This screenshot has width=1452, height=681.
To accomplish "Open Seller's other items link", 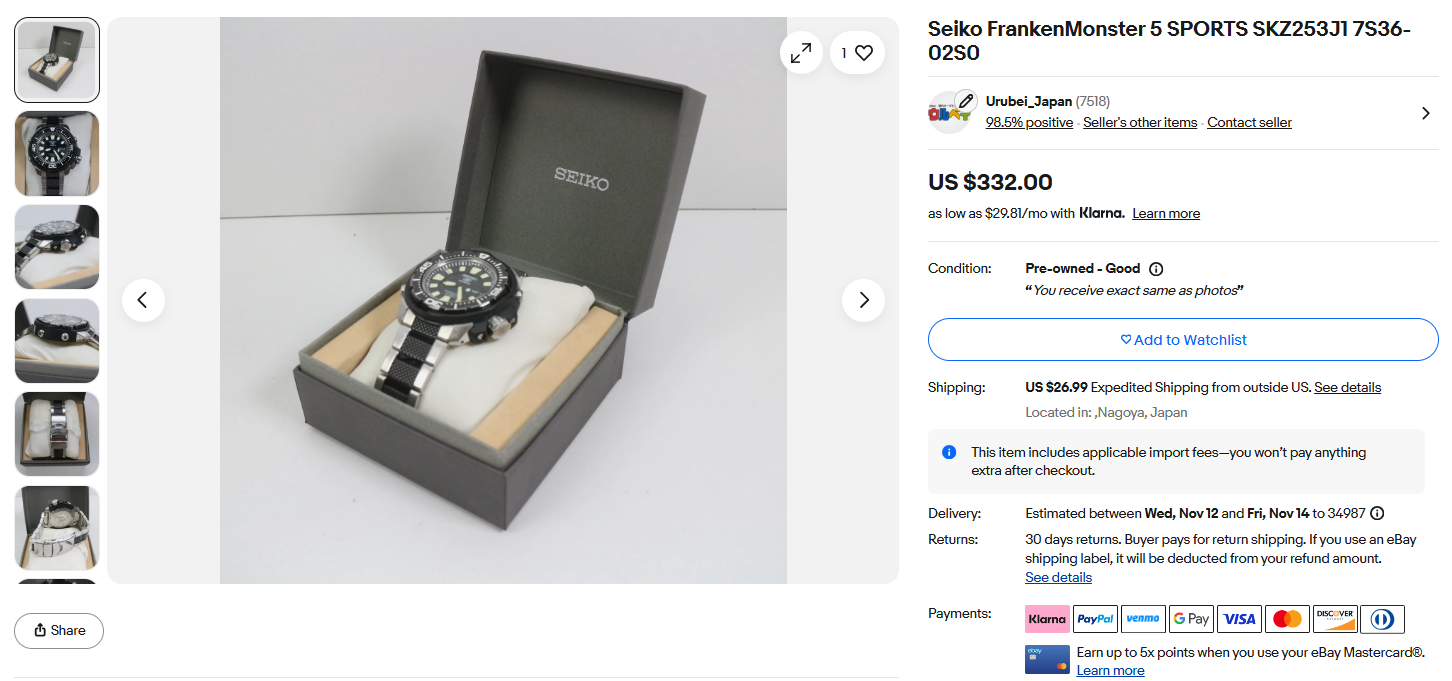I will click(x=1140, y=123).
